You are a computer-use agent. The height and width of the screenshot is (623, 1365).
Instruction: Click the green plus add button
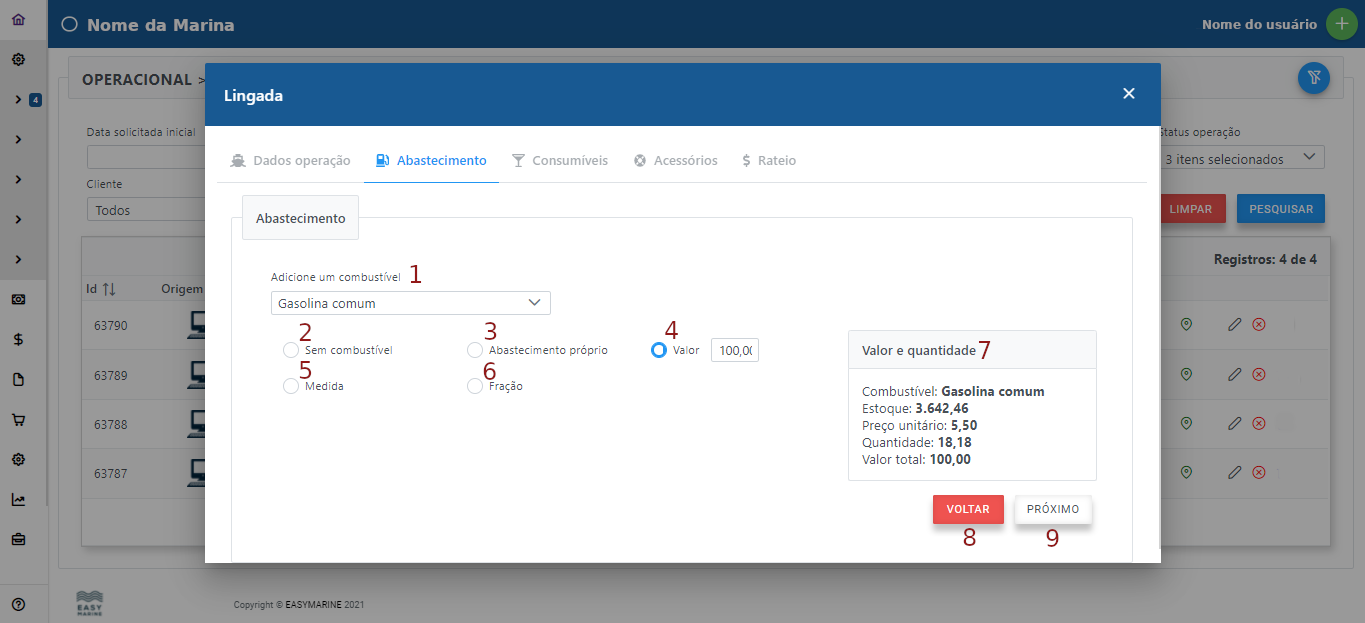point(1341,24)
